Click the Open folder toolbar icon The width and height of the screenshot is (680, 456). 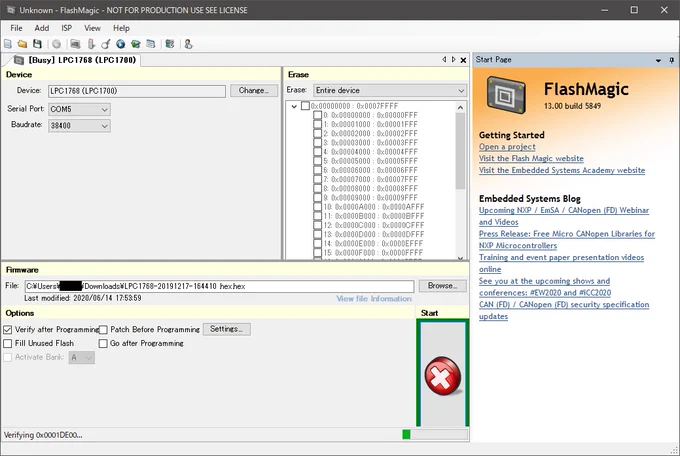point(22,44)
